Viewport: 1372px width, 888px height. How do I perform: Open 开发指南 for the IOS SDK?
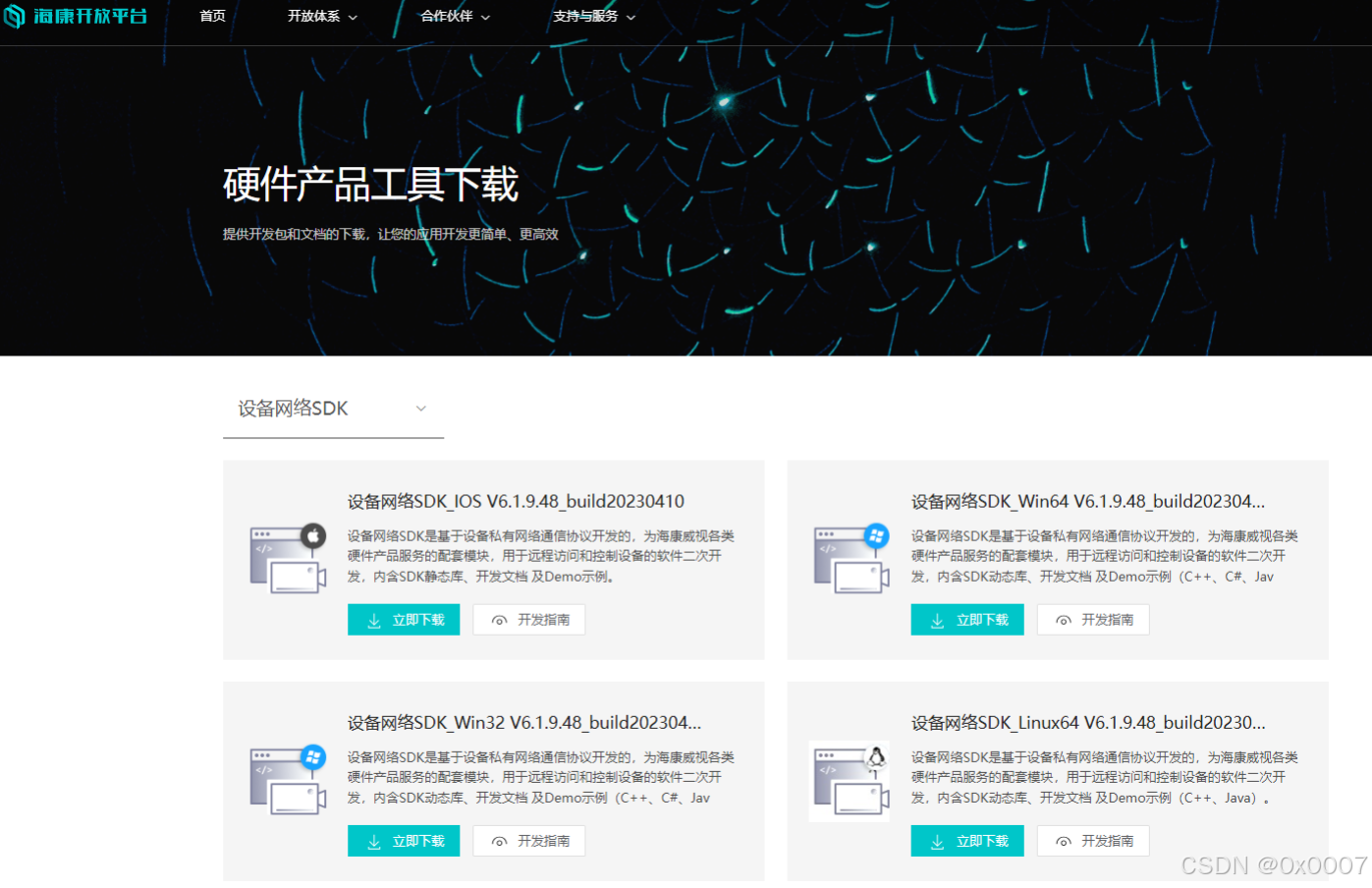(529, 620)
